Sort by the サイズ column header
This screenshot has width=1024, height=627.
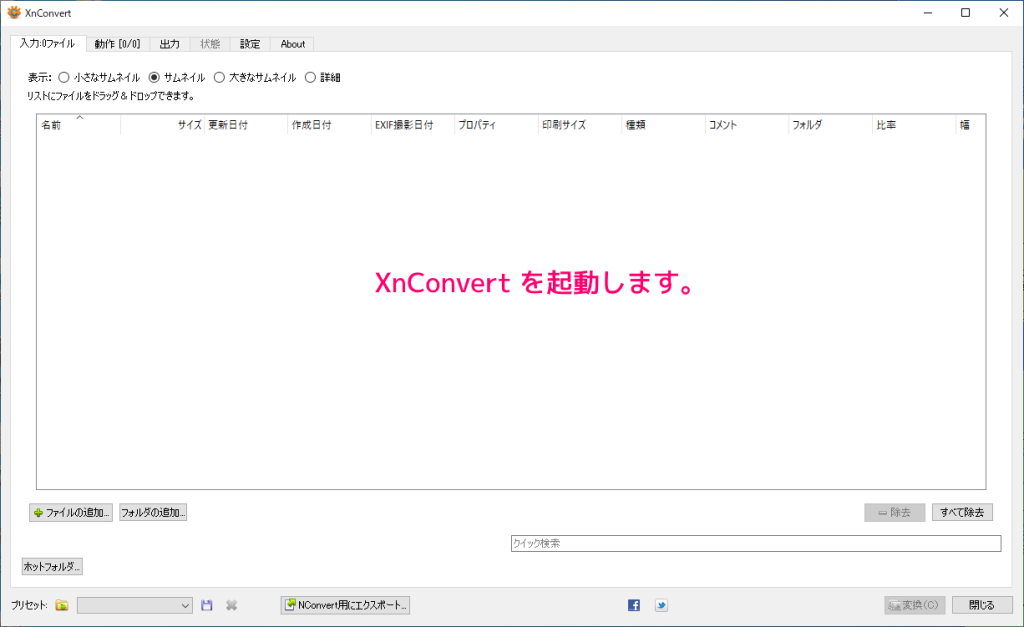pyautogui.click(x=162, y=125)
